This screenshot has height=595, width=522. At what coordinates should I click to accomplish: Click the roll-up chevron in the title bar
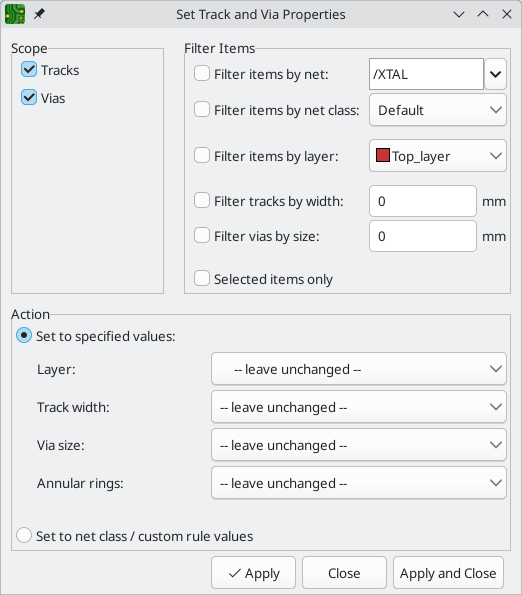(483, 14)
